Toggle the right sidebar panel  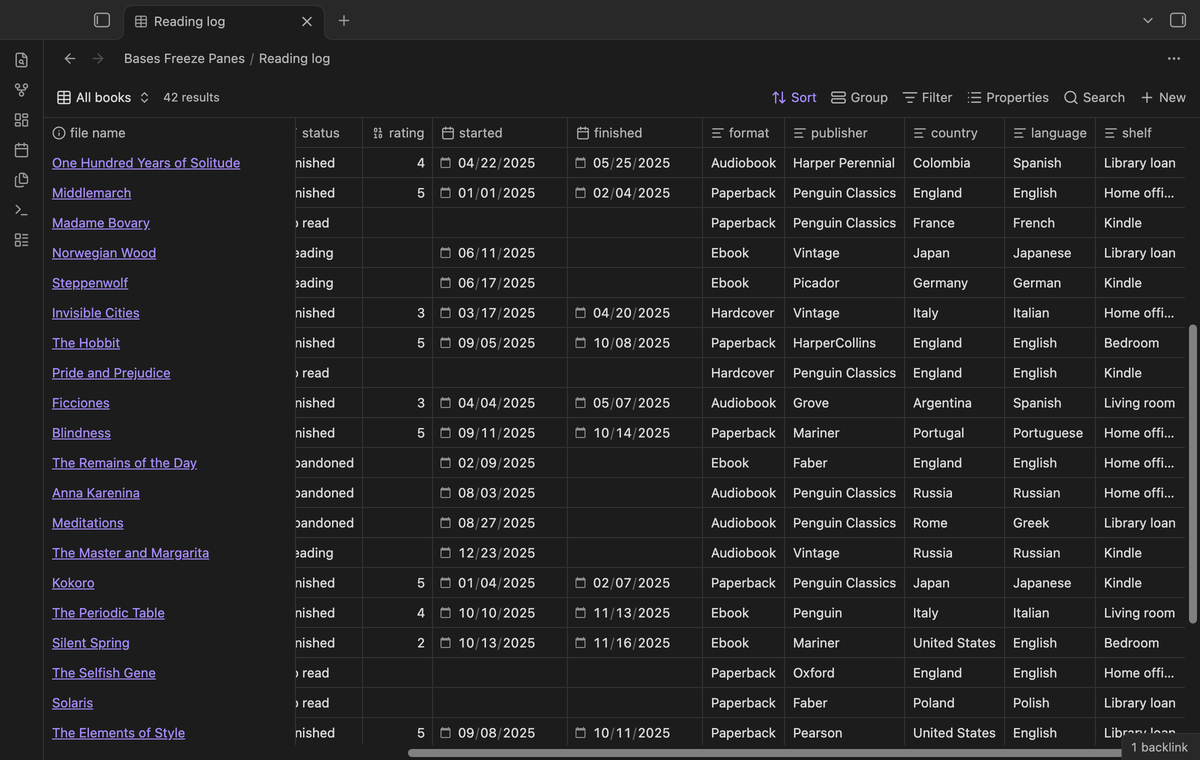(1178, 20)
